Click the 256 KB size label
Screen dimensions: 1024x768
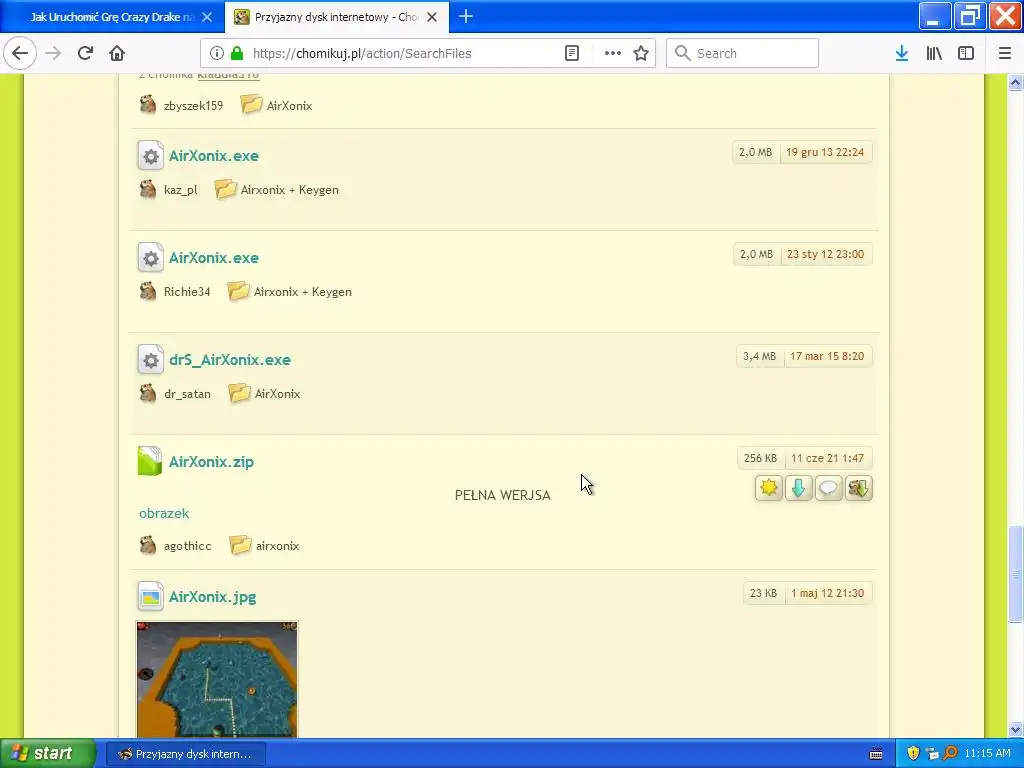coord(760,458)
